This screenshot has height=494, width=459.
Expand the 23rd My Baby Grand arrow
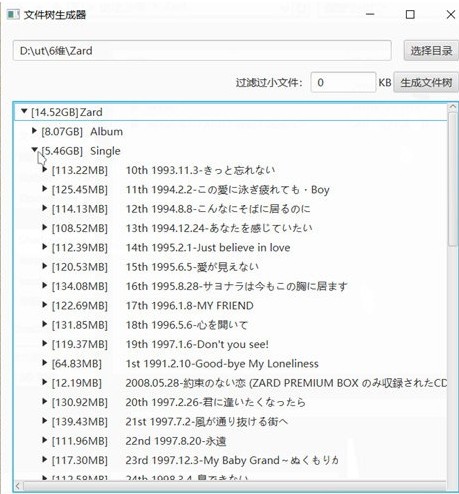(44, 459)
